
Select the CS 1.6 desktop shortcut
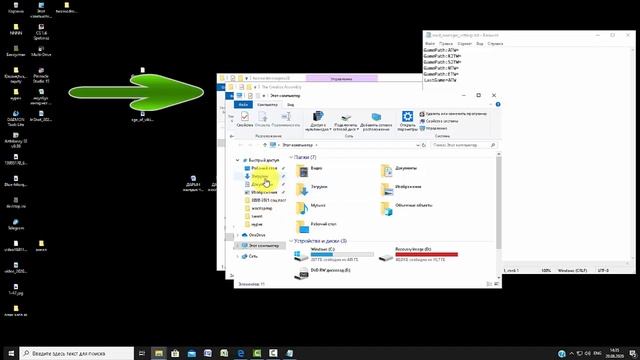[x=41, y=32]
